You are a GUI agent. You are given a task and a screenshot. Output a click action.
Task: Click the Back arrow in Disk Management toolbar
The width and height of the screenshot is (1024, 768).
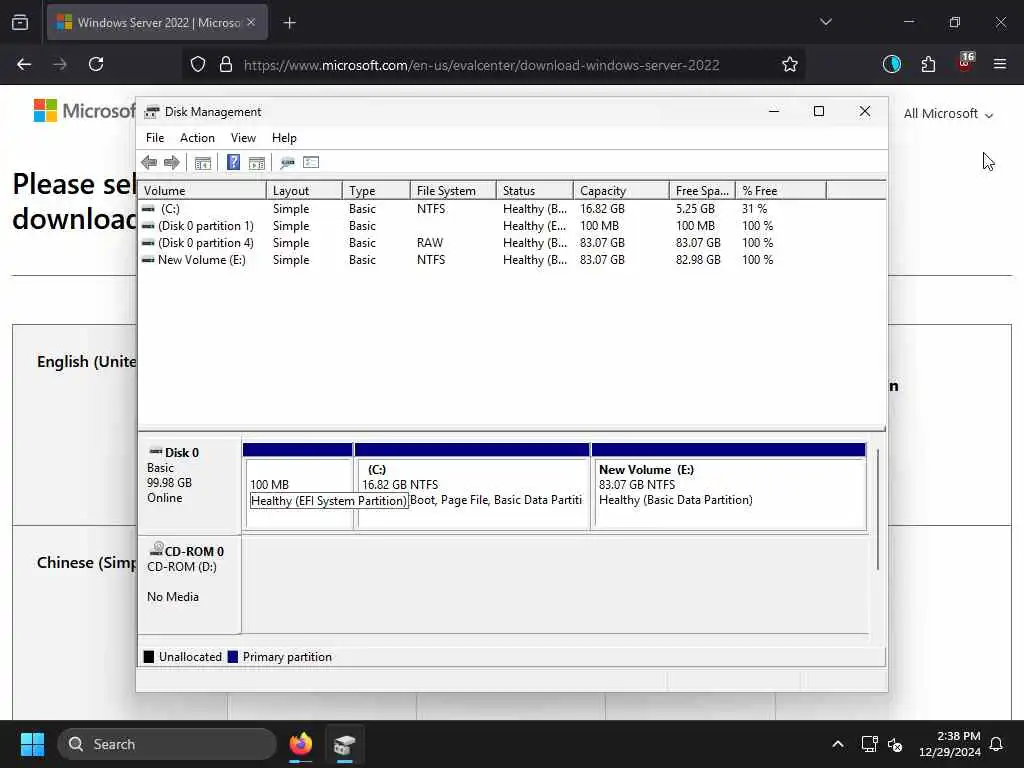pos(149,163)
